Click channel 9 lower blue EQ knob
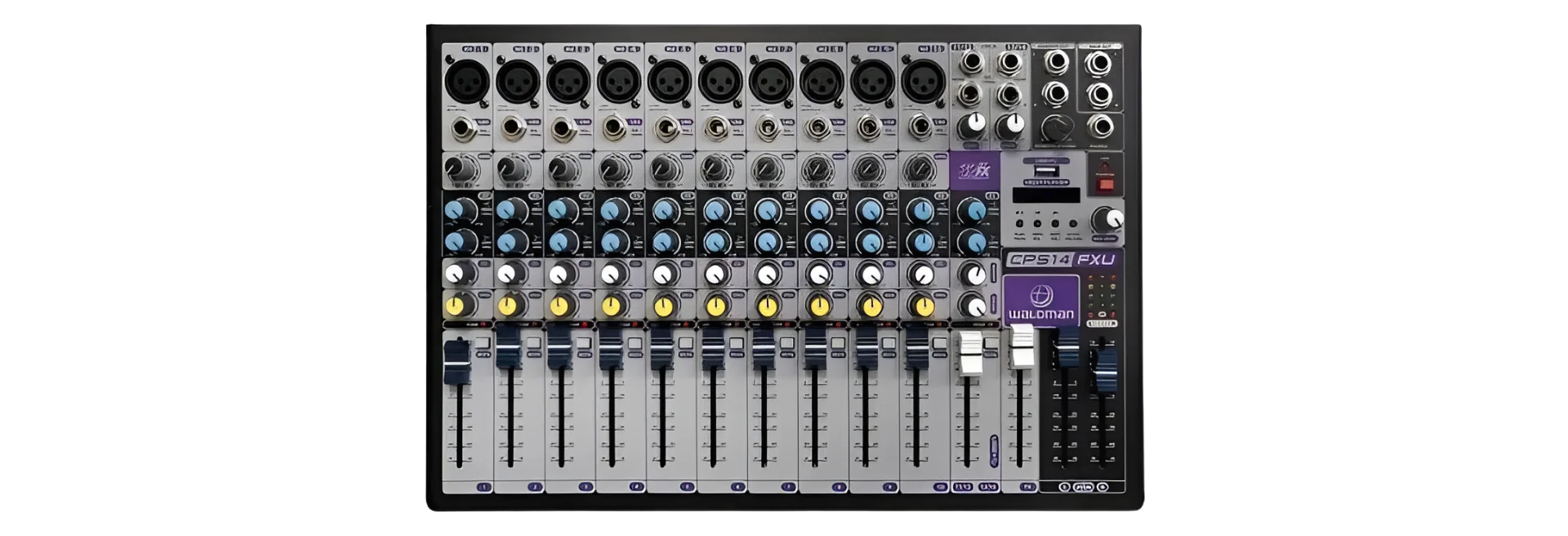This screenshot has height=536, width=1568. (x=869, y=242)
